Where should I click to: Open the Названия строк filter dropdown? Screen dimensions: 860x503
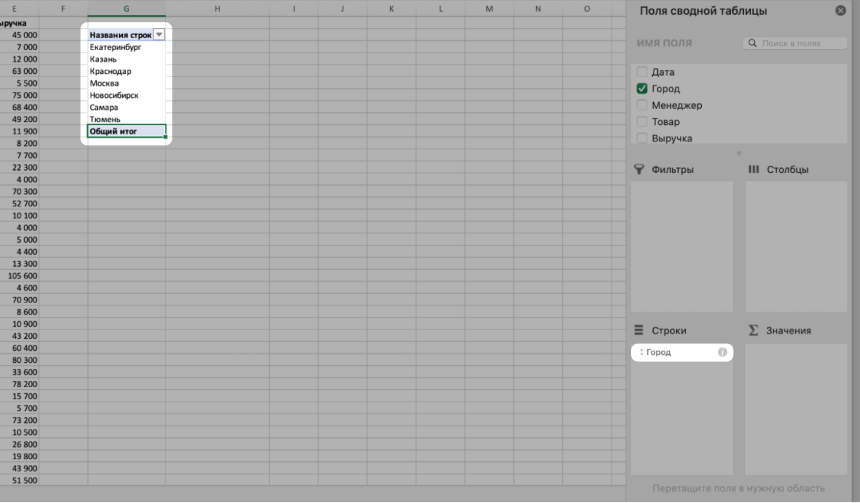pos(159,35)
